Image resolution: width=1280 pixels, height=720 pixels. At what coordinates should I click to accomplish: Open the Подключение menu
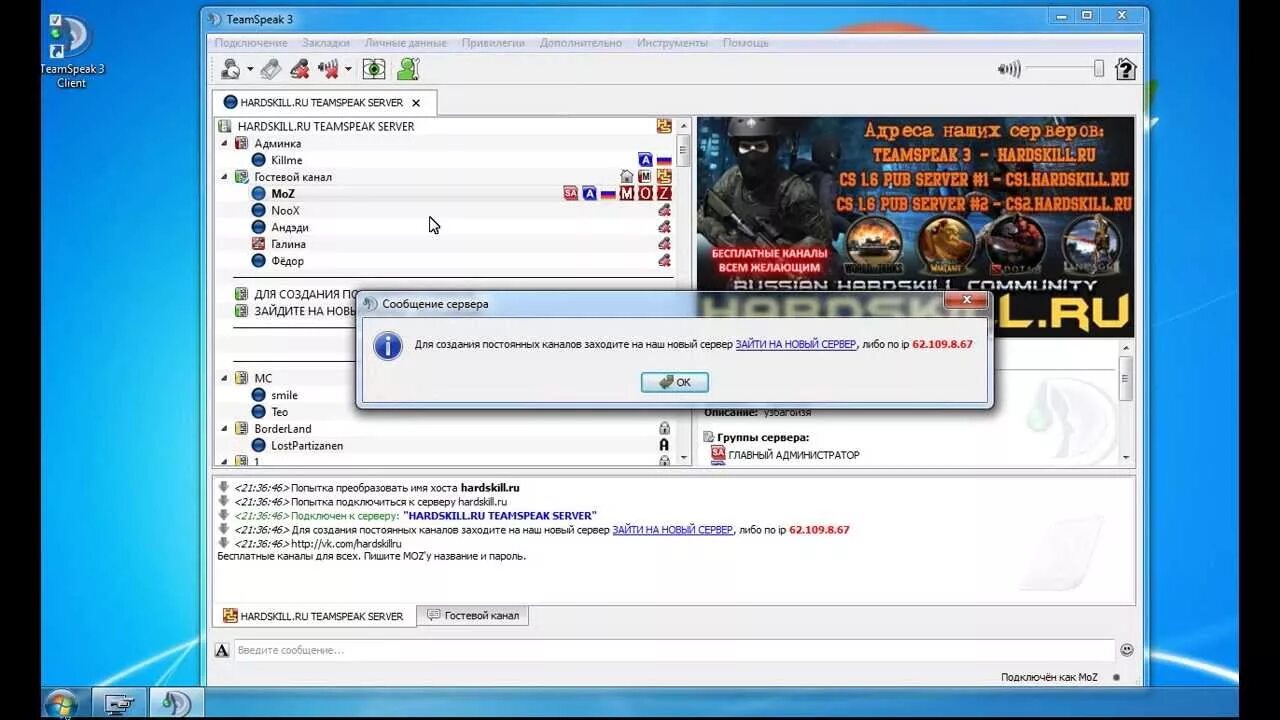[251, 43]
